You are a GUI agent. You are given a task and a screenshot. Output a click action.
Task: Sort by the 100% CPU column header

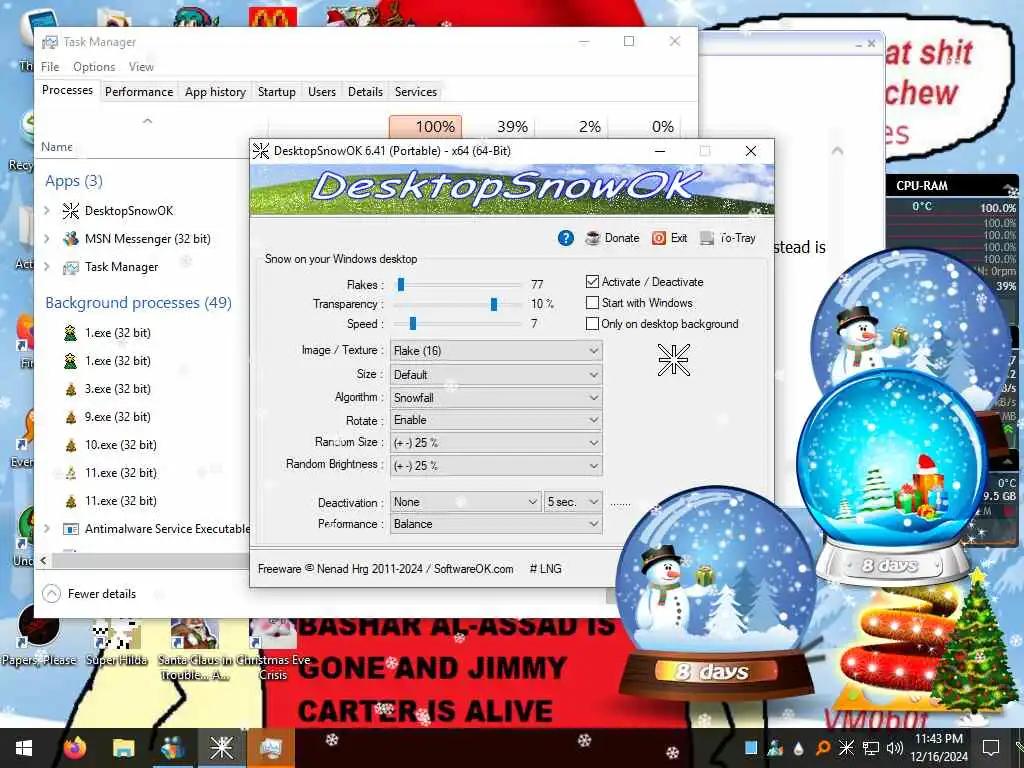tap(425, 127)
